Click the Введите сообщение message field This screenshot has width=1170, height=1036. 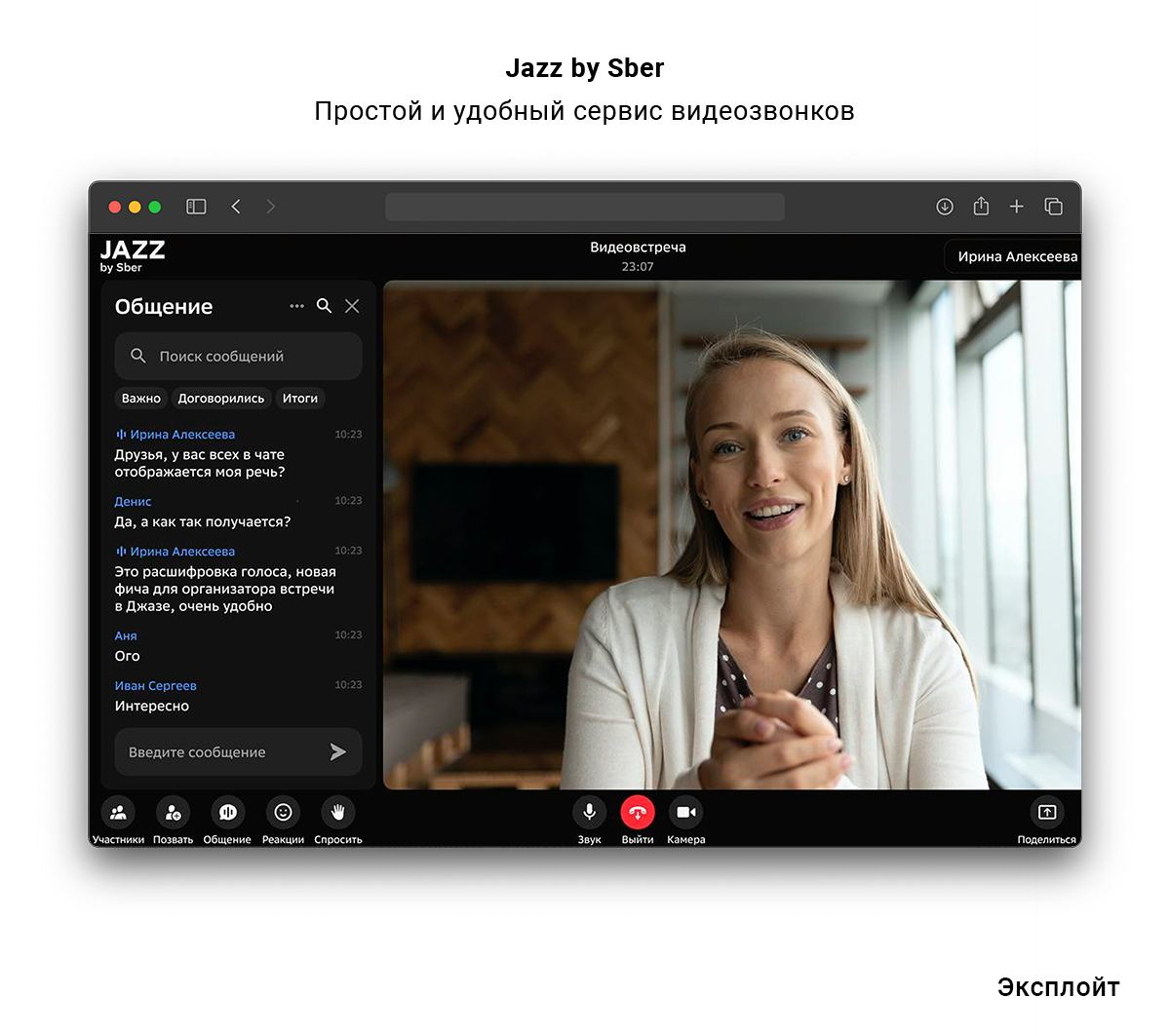[238, 751]
